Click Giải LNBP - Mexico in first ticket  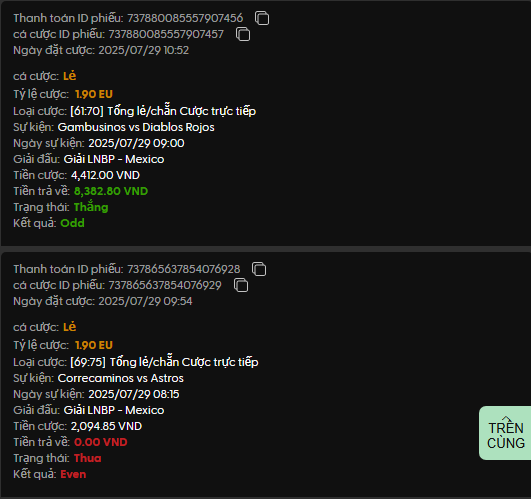pos(114,159)
